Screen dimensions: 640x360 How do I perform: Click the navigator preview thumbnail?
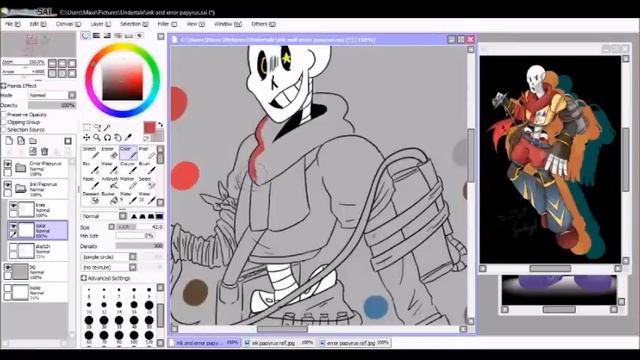(38, 44)
